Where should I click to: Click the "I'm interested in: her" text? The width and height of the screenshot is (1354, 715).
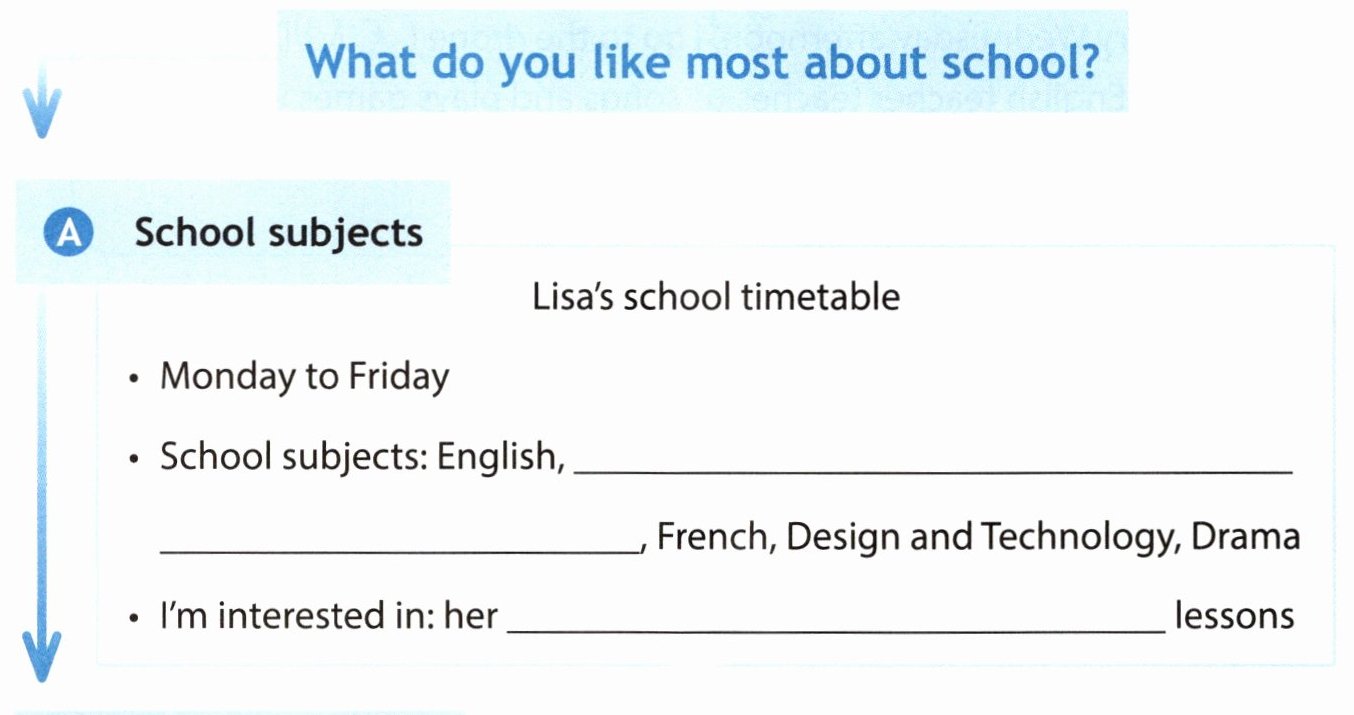[x=329, y=615]
